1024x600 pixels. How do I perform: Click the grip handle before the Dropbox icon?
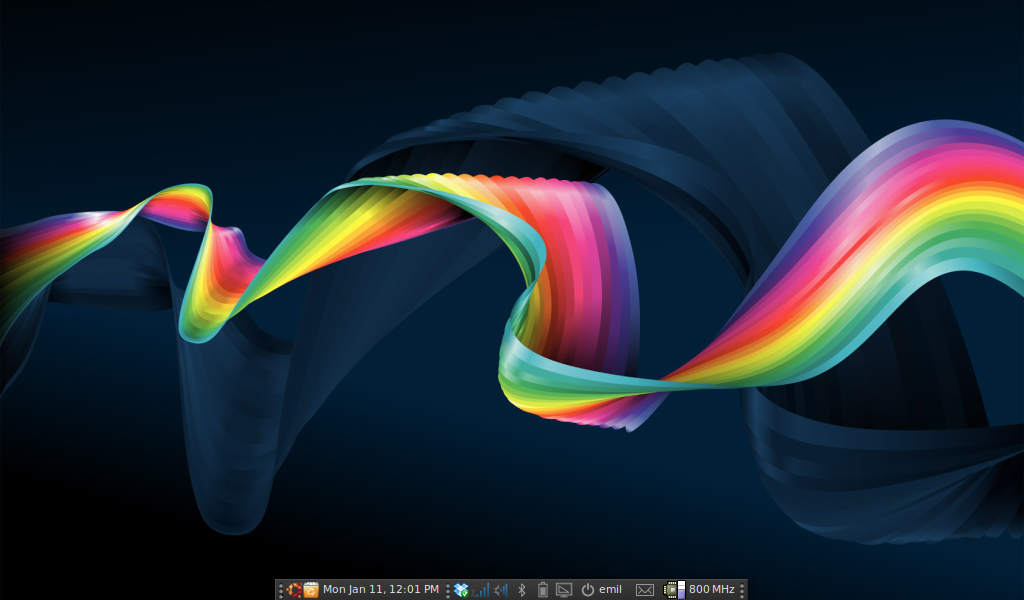pos(447,590)
